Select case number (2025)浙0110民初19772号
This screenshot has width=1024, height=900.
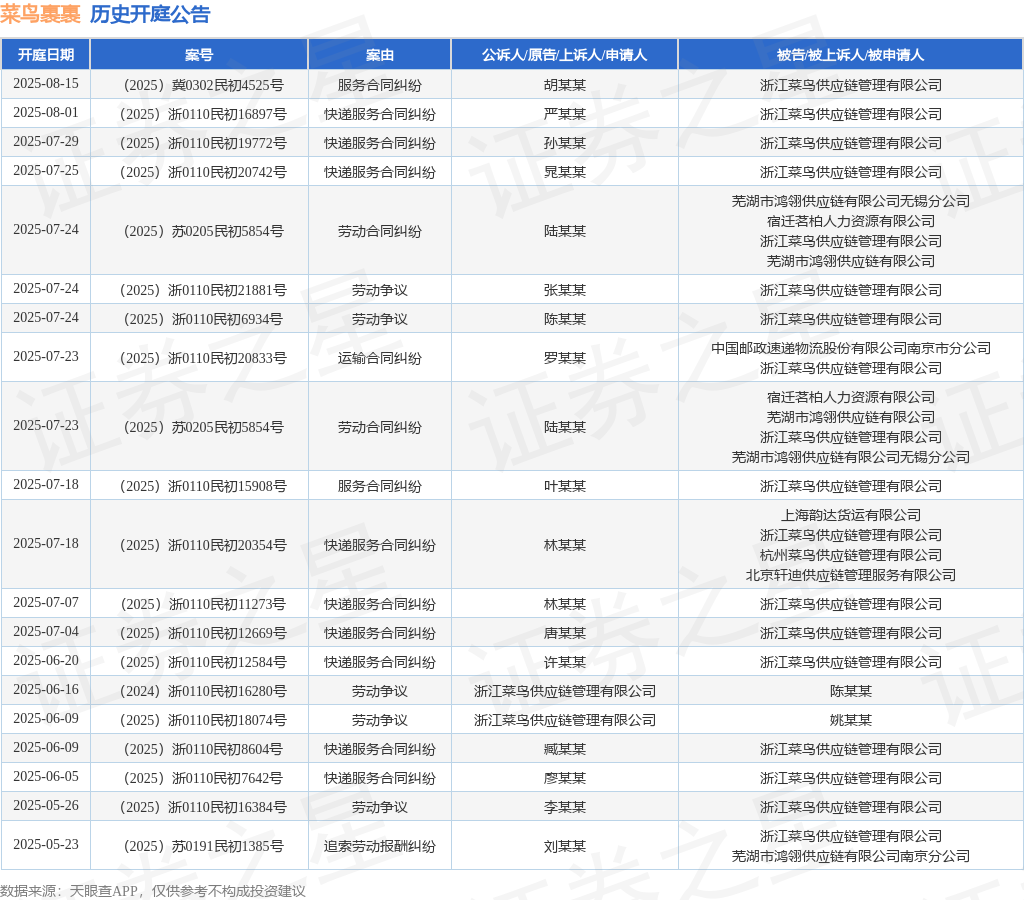(203, 143)
